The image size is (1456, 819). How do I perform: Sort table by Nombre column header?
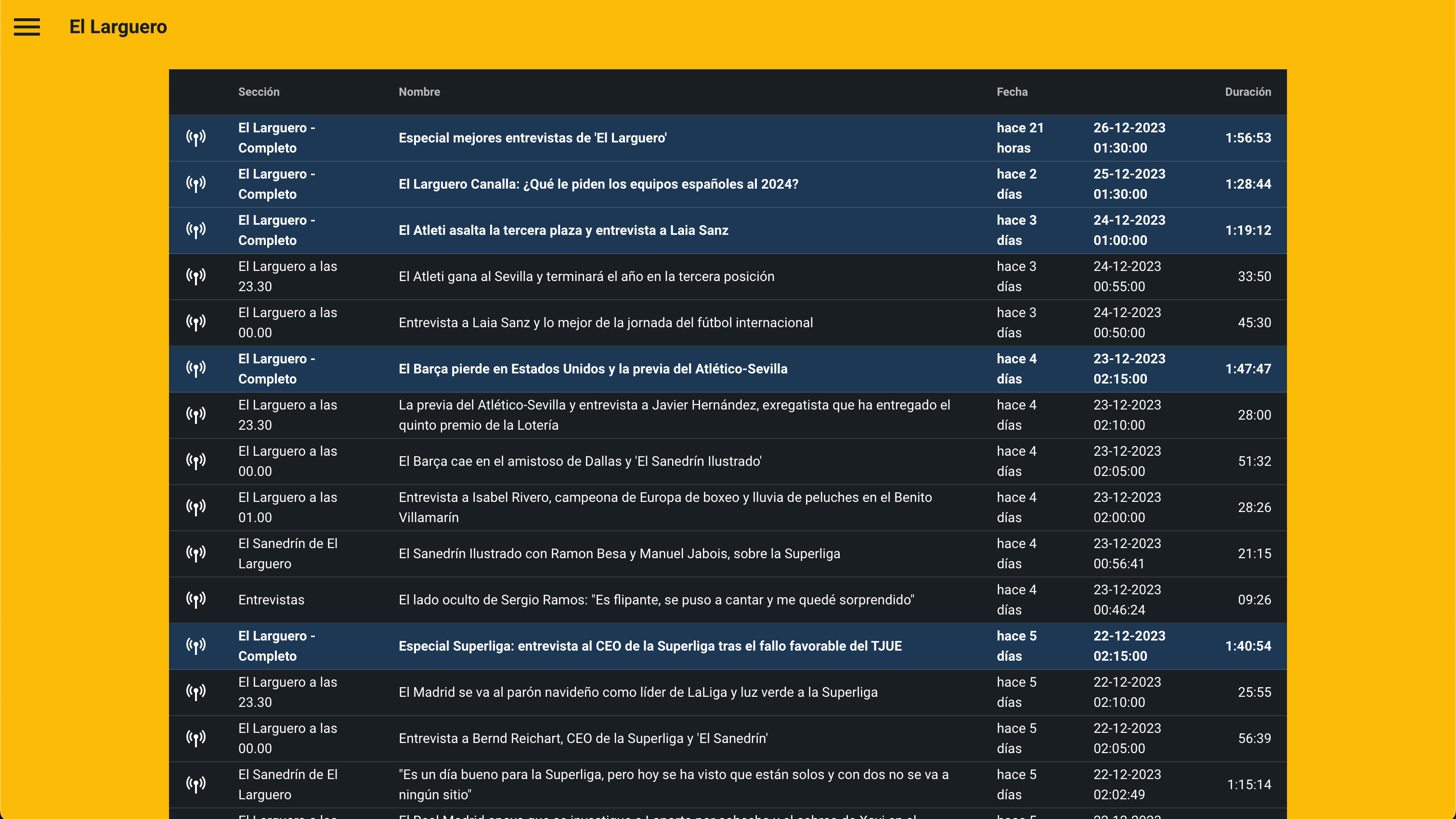[419, 91]
